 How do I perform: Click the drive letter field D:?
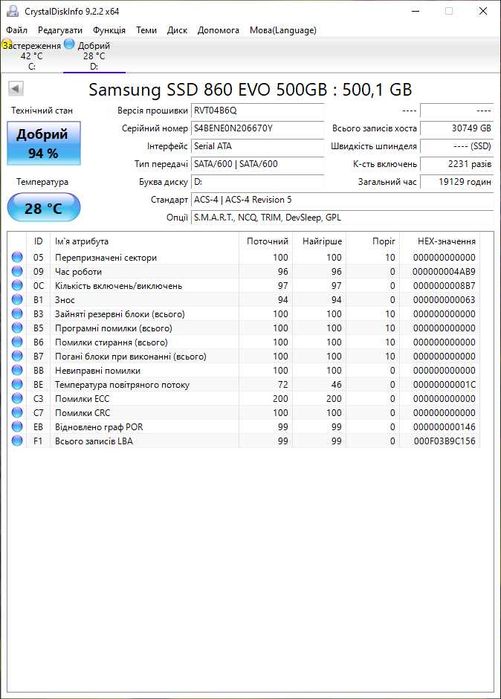click(x=257, y=182)
